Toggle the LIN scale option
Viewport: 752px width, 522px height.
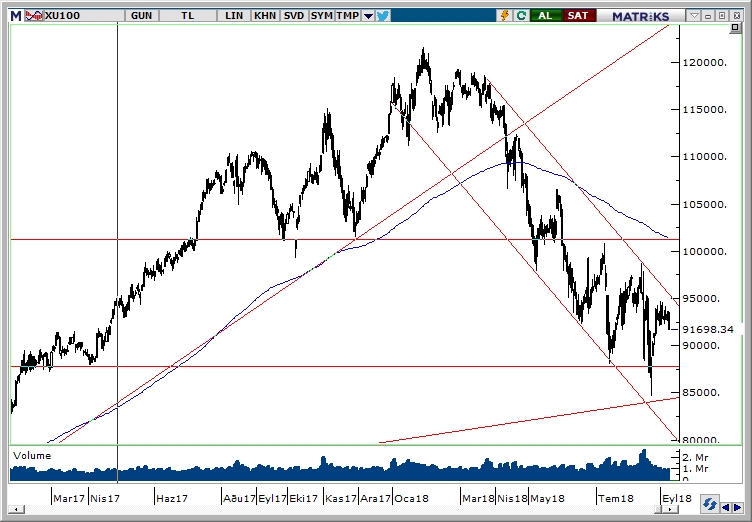tap(234, 16)
